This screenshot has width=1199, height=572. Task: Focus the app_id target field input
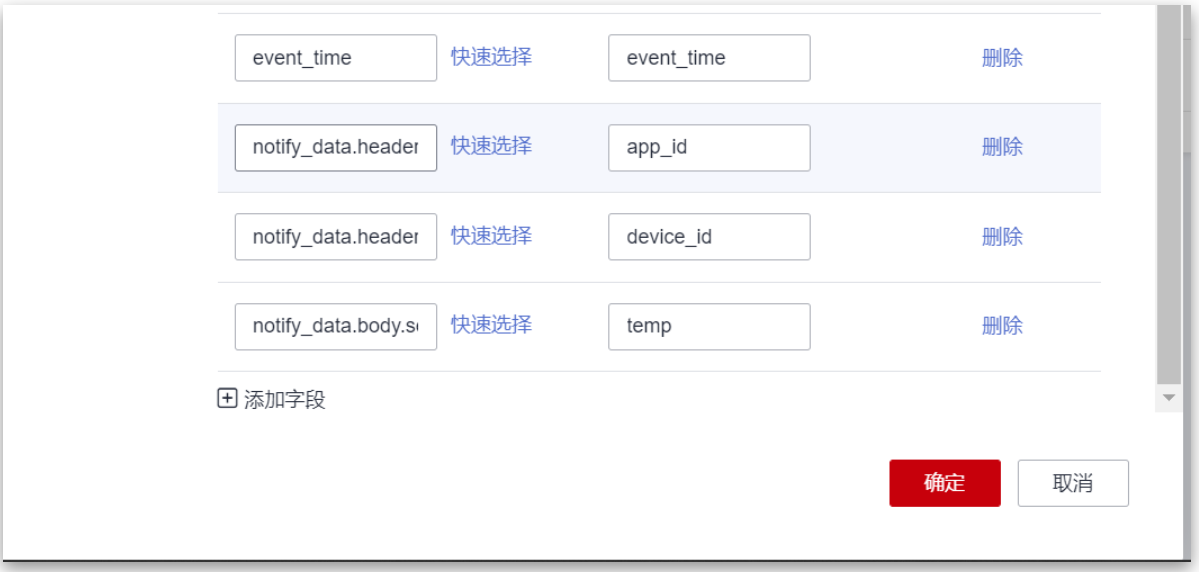pyautogui.click(x=708, y=147)
